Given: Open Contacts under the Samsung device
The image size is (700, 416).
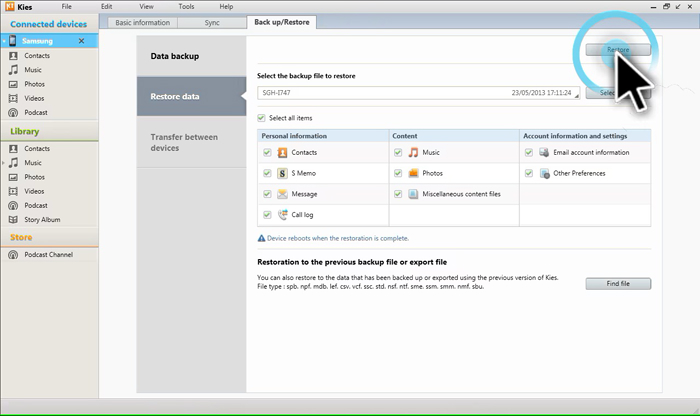Looking at the screenshot, I should coord(37,56).
